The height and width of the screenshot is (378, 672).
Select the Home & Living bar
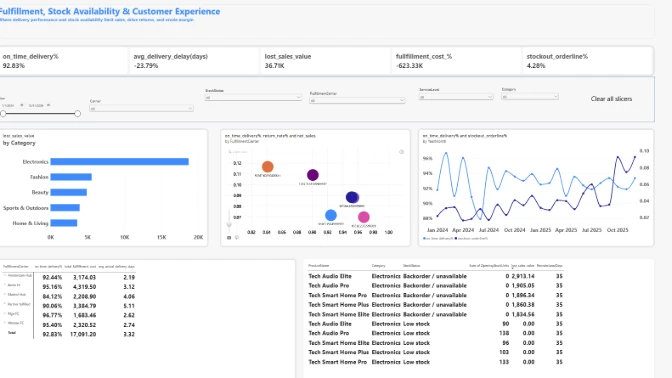coord(64,223)
